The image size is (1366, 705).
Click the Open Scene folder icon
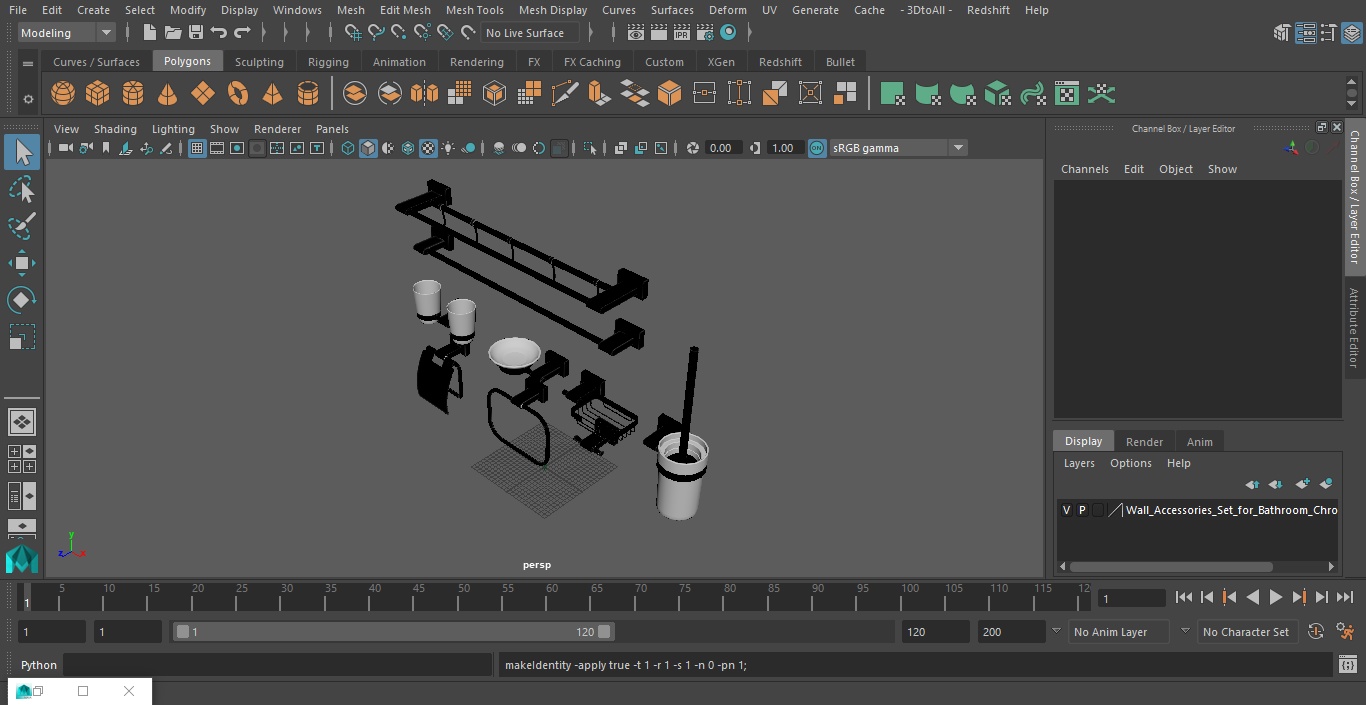tap(173, 33)
